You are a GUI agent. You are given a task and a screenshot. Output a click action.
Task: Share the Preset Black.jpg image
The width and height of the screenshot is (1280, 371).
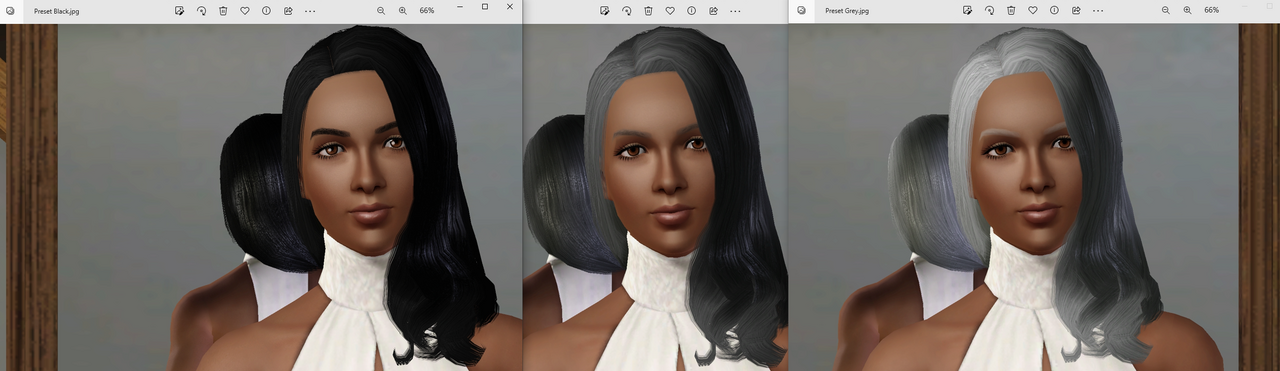tap(288, 10)
